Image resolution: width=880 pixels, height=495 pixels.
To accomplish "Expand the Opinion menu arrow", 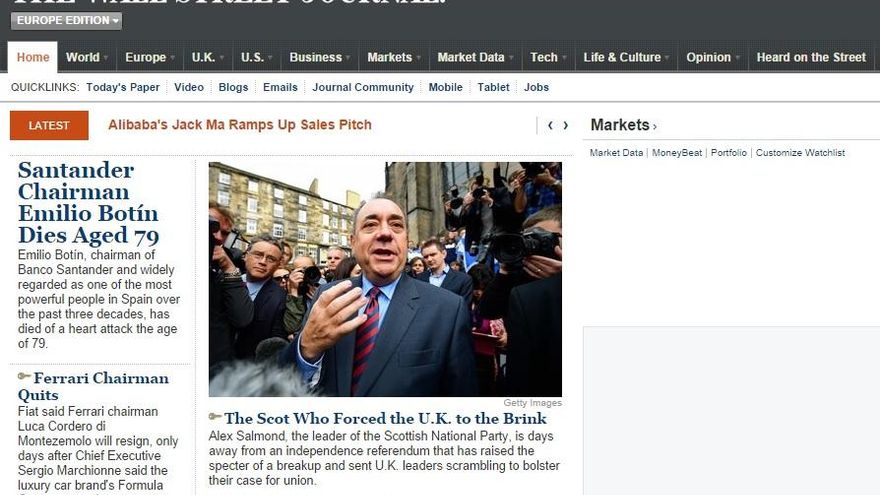I will point(737,58).
